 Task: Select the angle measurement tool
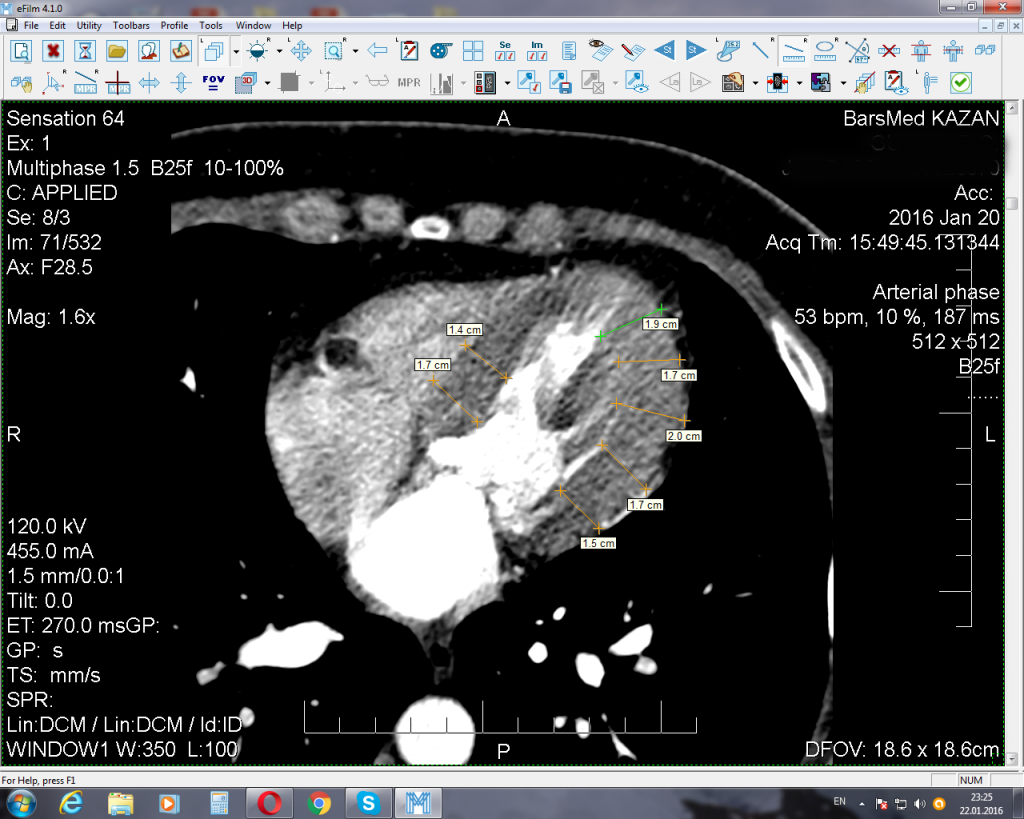(x=857, y=51)
